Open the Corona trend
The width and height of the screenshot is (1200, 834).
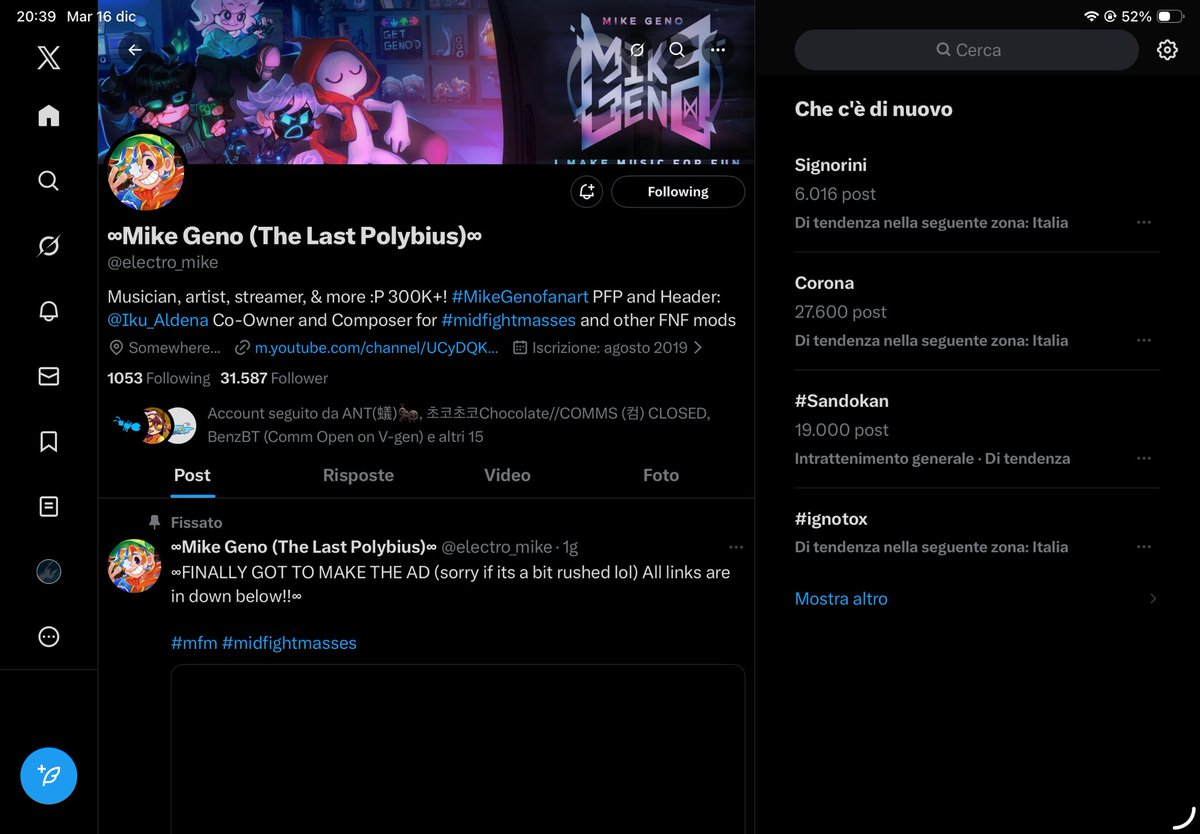coord(977,311)
